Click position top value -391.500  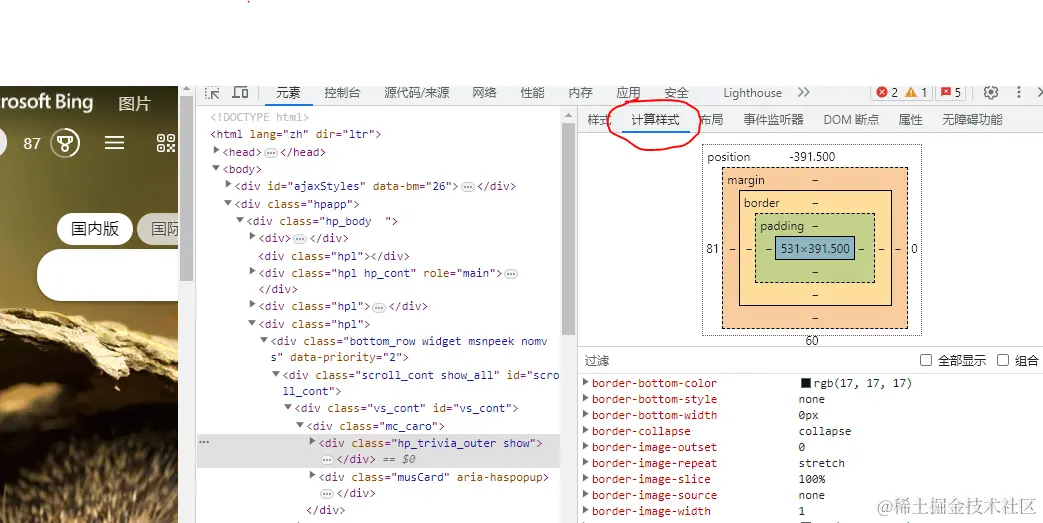click(812, 157)
